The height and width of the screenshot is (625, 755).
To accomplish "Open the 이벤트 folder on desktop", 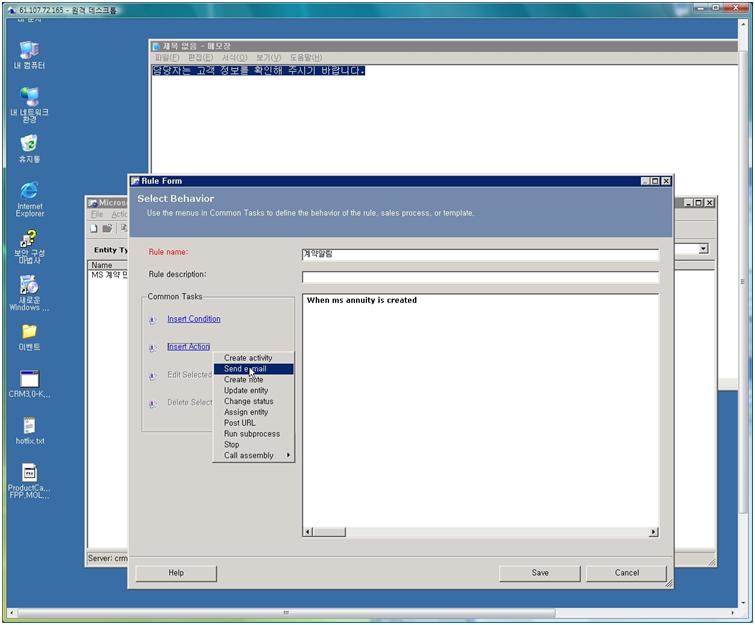I will click(x=29, y=337).
